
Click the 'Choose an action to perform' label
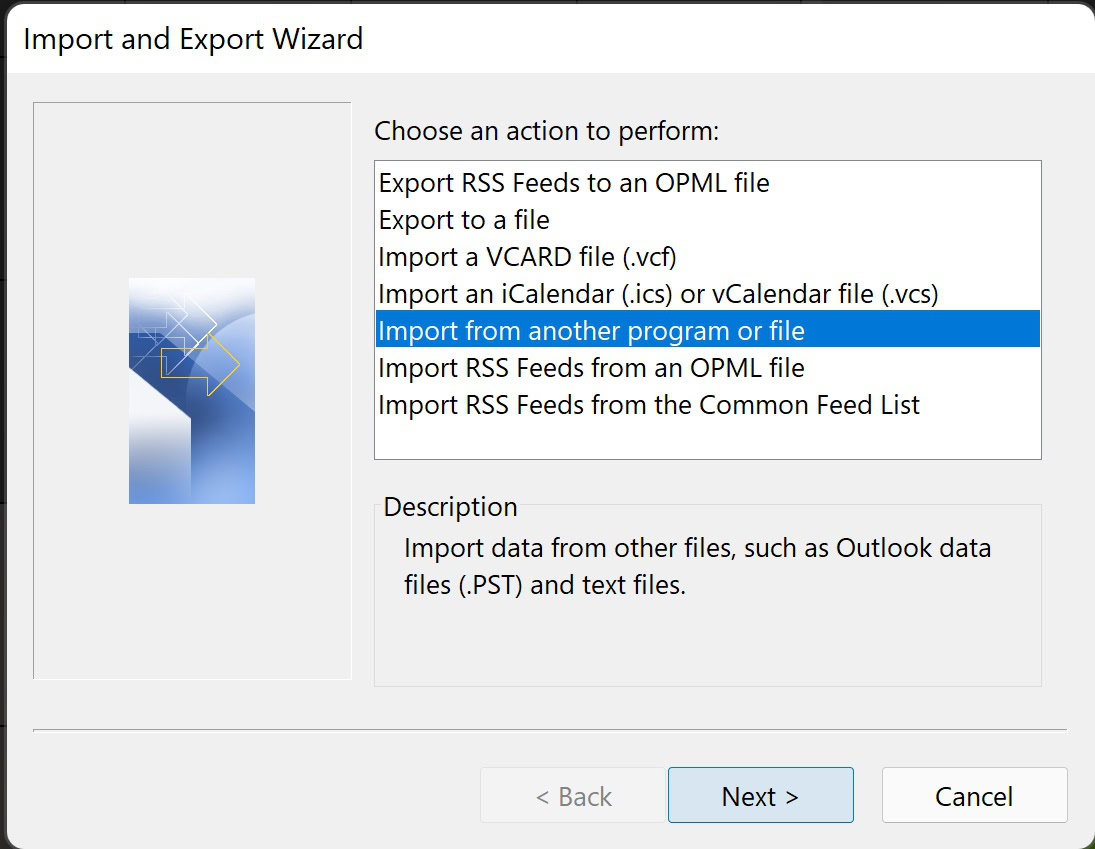pyautogui.click(x=546, y=131)
